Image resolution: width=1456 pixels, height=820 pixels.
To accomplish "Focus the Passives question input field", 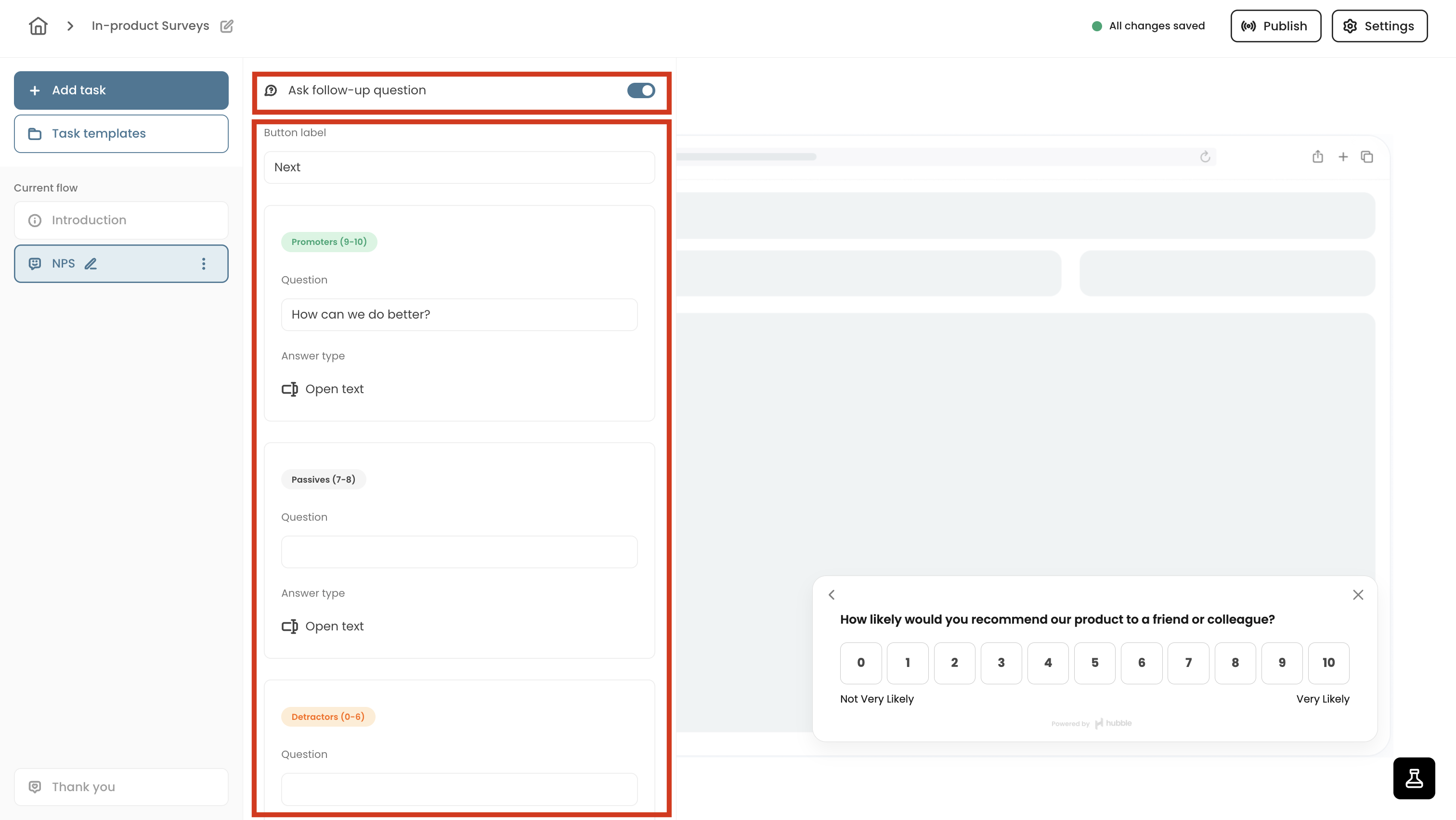I will 459,552.
